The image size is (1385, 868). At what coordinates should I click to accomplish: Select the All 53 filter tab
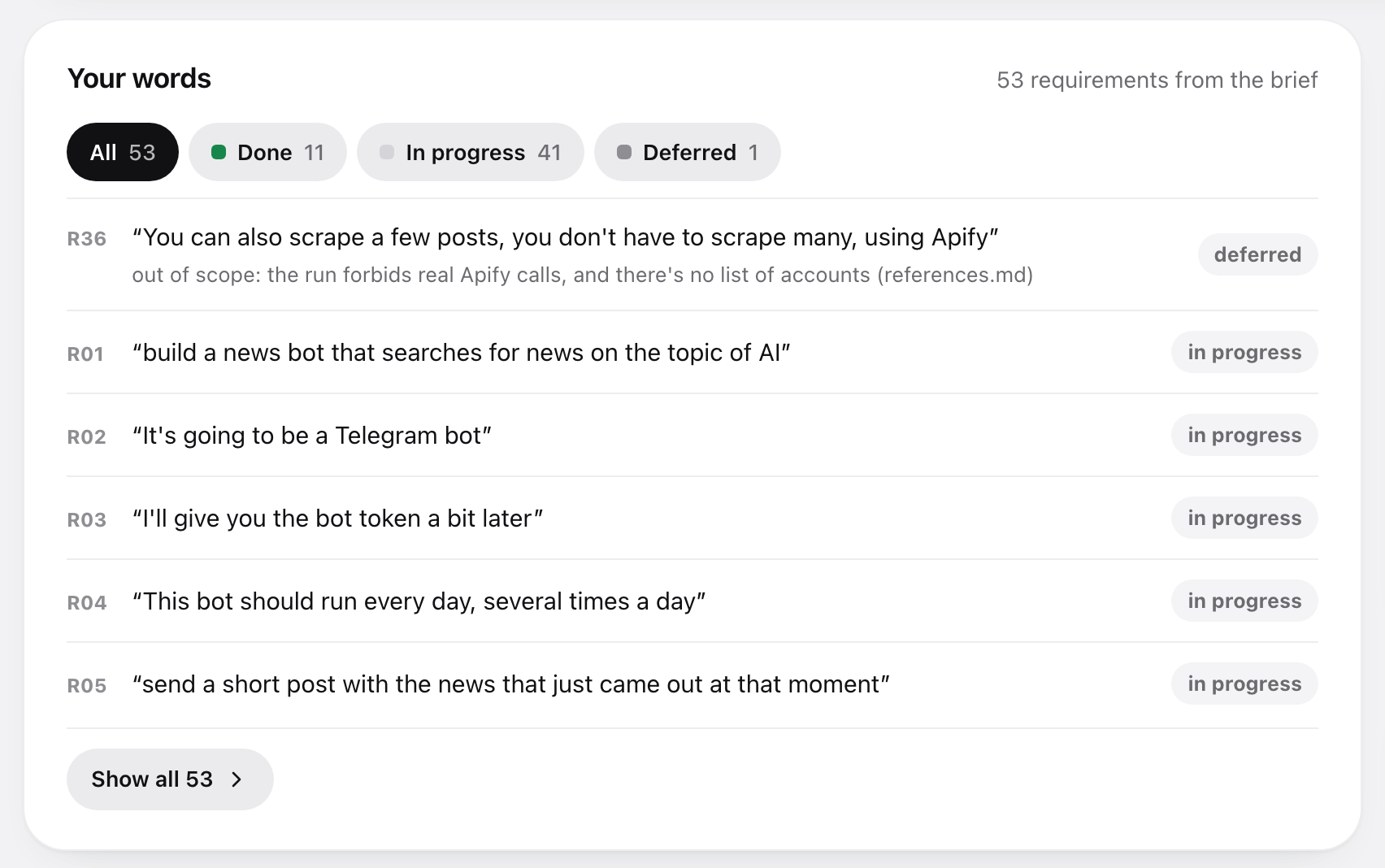coord(123,152)
